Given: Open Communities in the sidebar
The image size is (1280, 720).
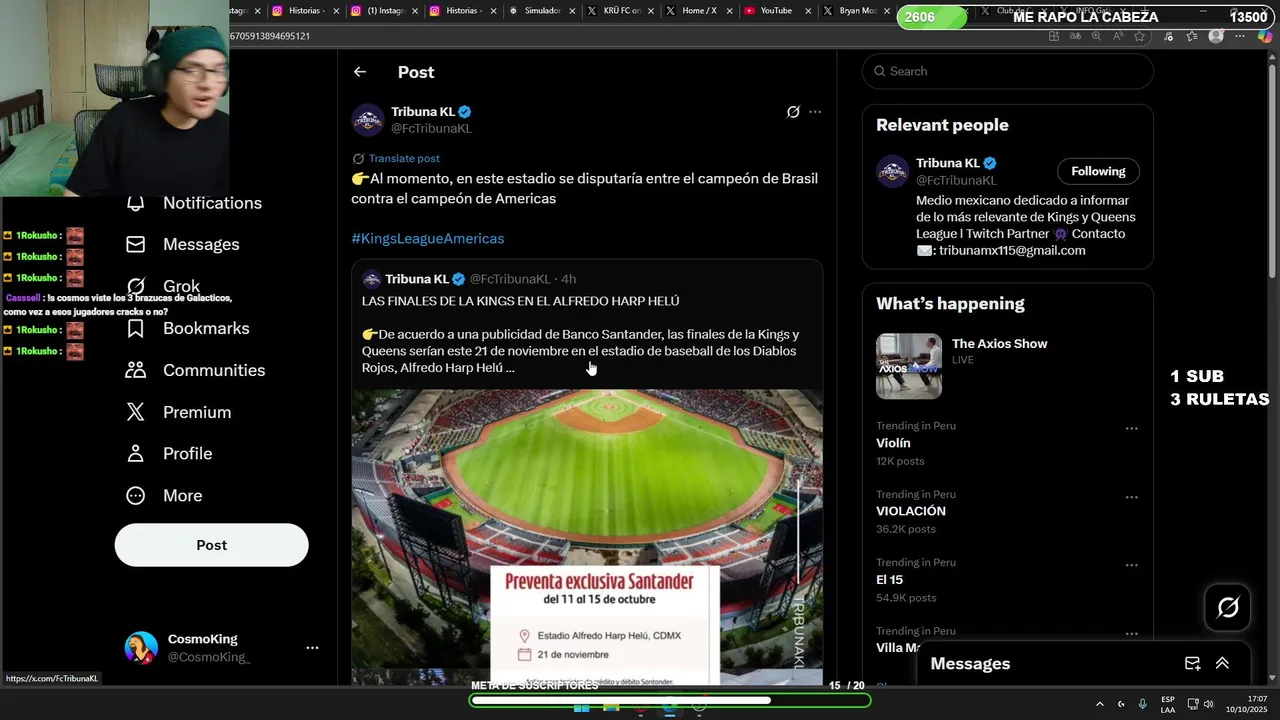Looking at the screenshot, I should tap(196, 370).
